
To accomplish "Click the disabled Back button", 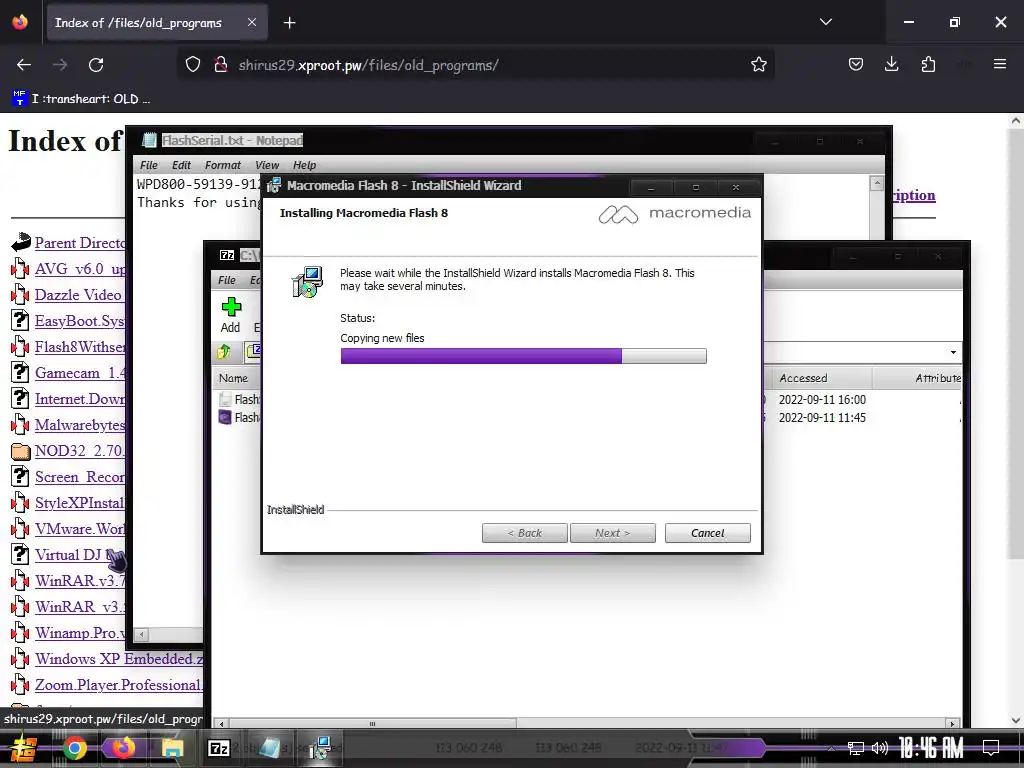I will click(x=524, y=533).
